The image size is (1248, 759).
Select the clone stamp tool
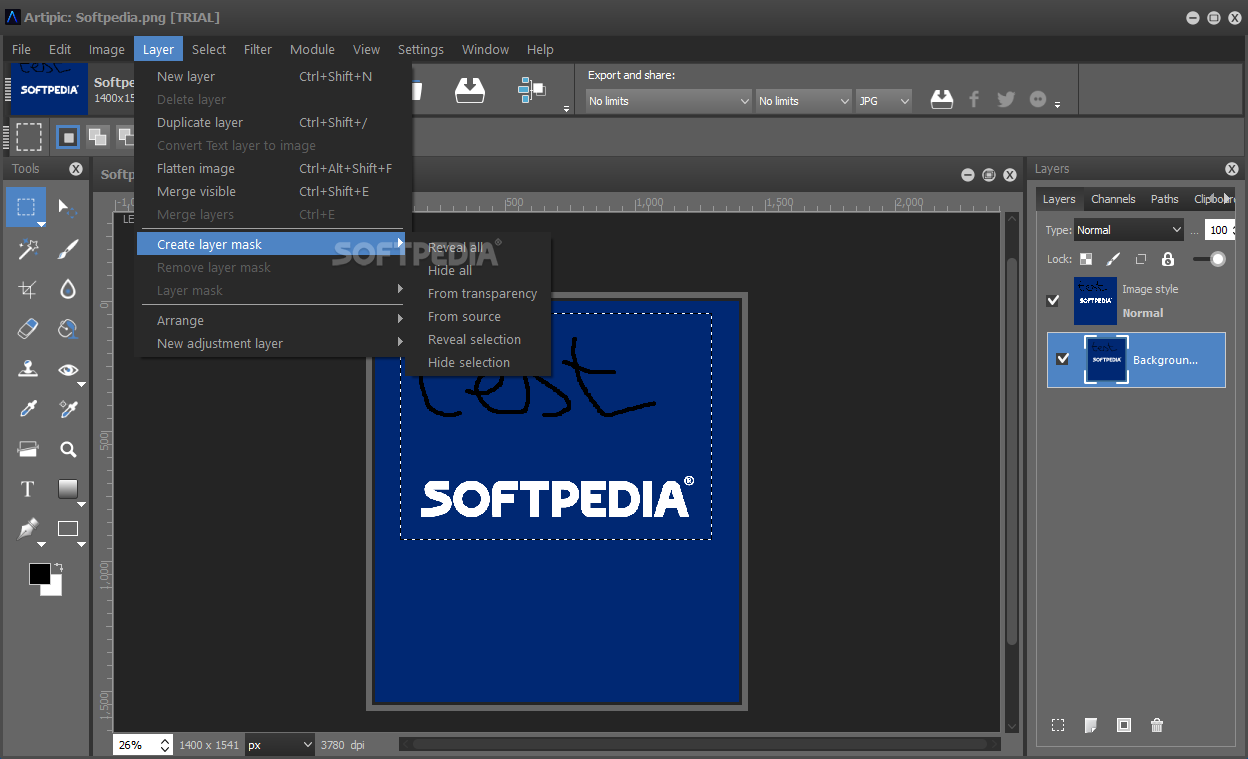[28, 369]
